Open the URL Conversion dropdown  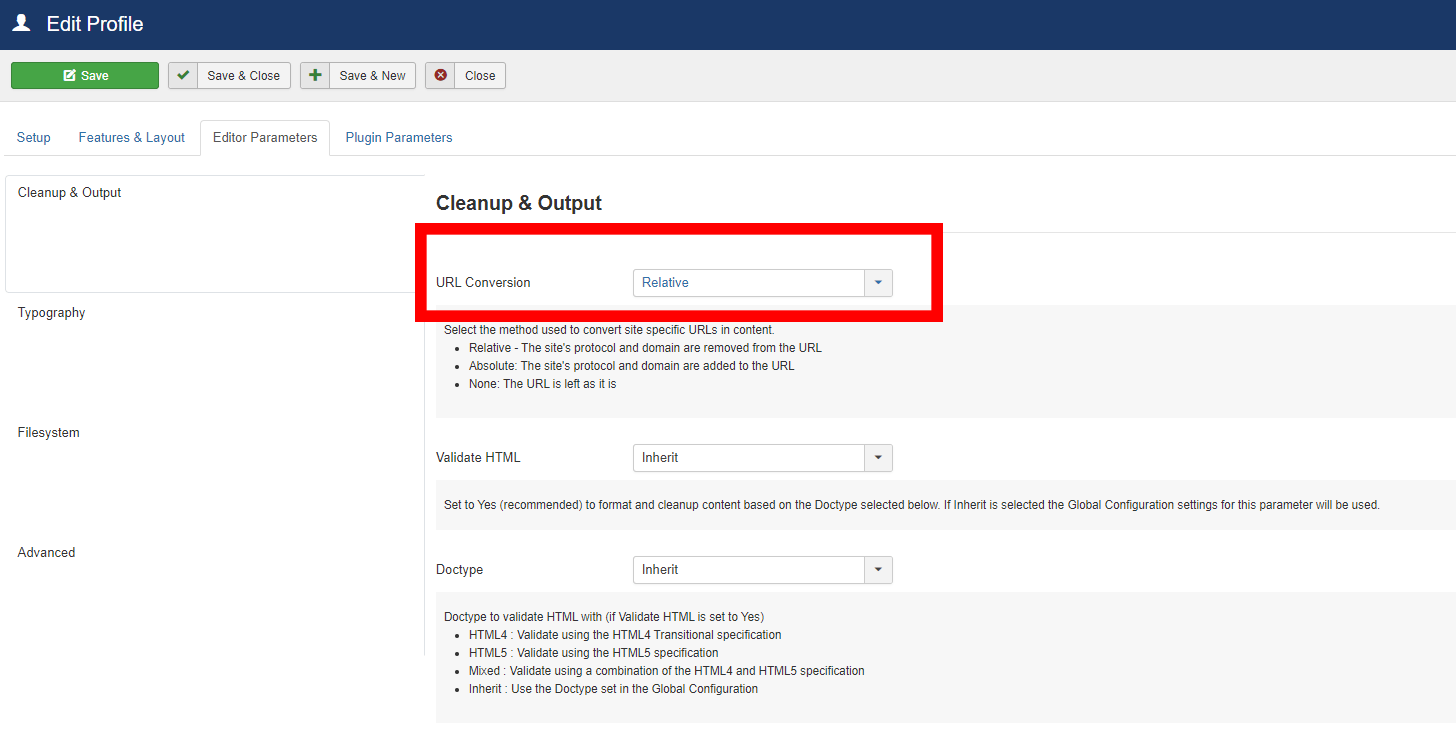click(762, 283)
